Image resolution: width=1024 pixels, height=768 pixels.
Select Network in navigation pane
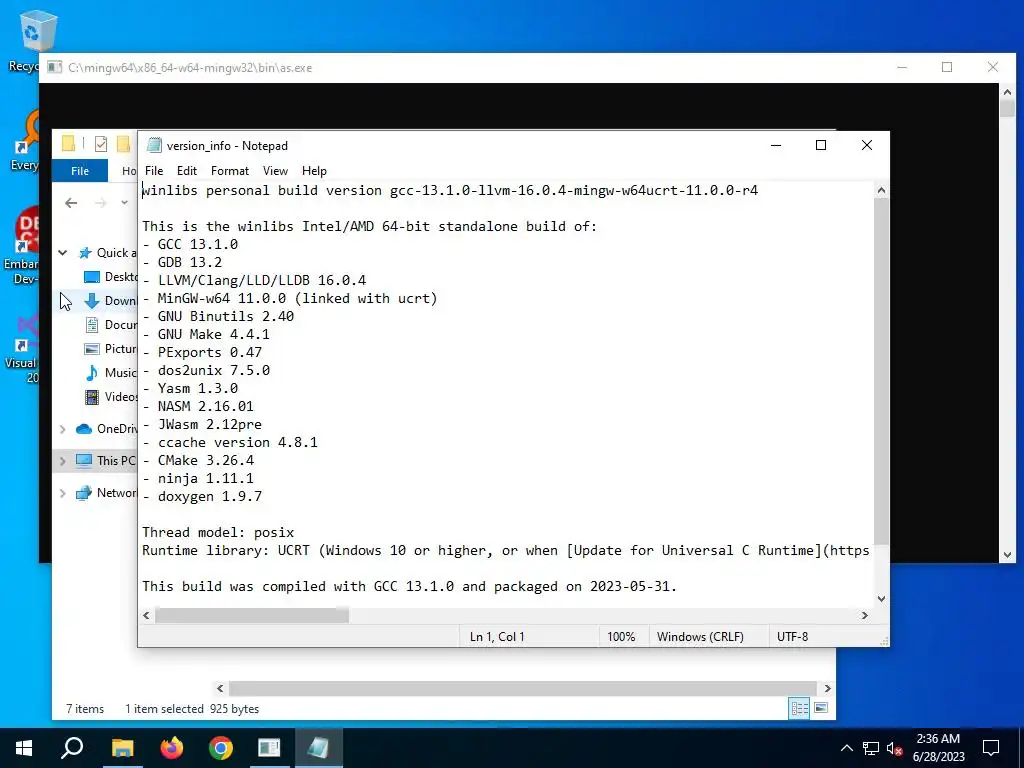point(106,493)
